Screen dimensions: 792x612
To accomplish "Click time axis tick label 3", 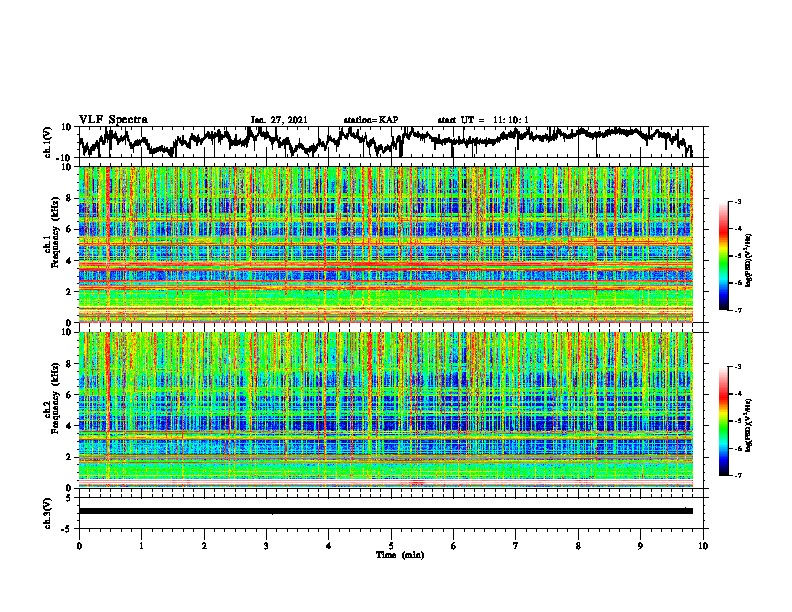I will coord(266,546).
